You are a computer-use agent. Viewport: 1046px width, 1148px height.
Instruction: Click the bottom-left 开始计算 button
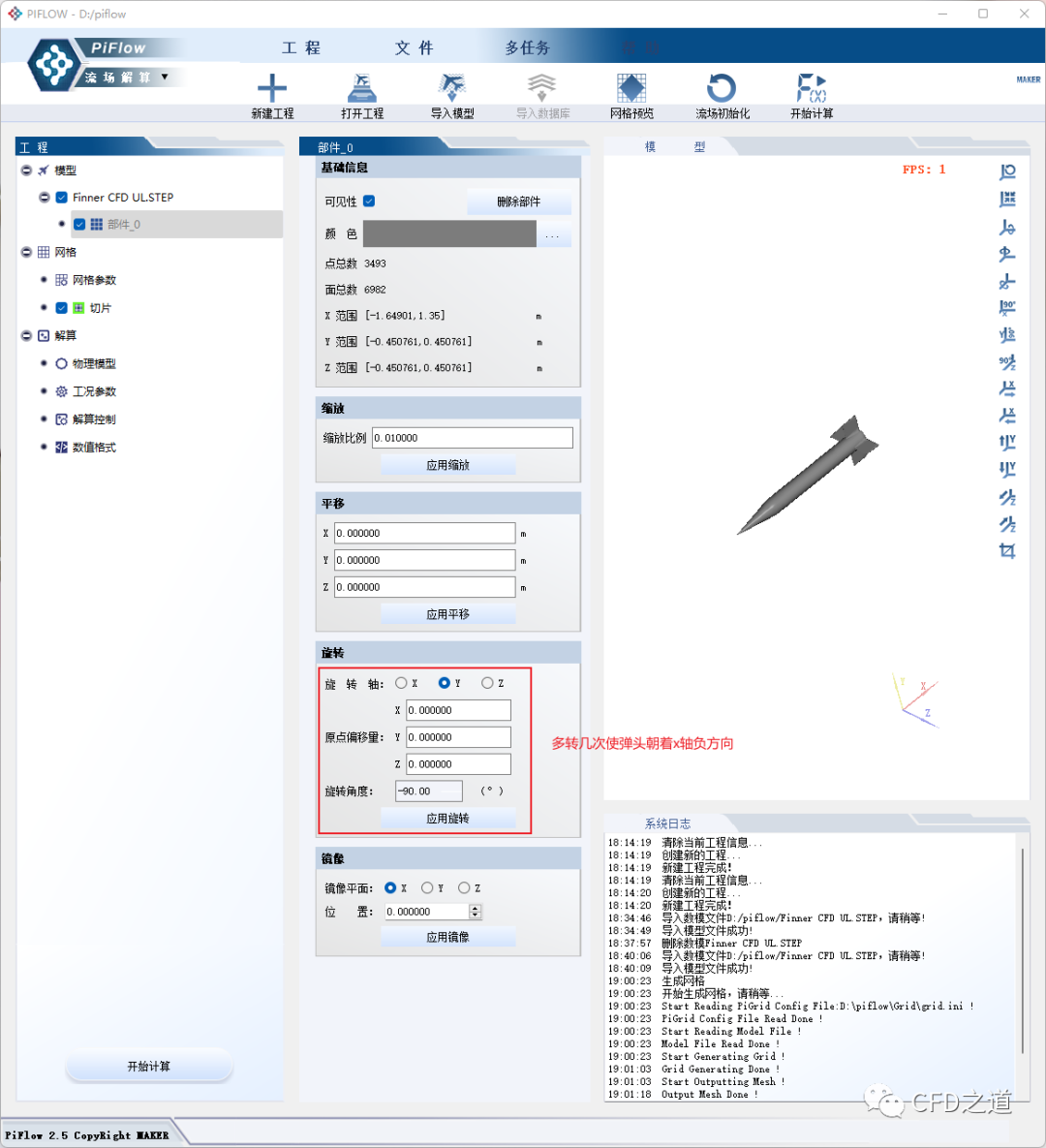click(x=148, y=1066)
